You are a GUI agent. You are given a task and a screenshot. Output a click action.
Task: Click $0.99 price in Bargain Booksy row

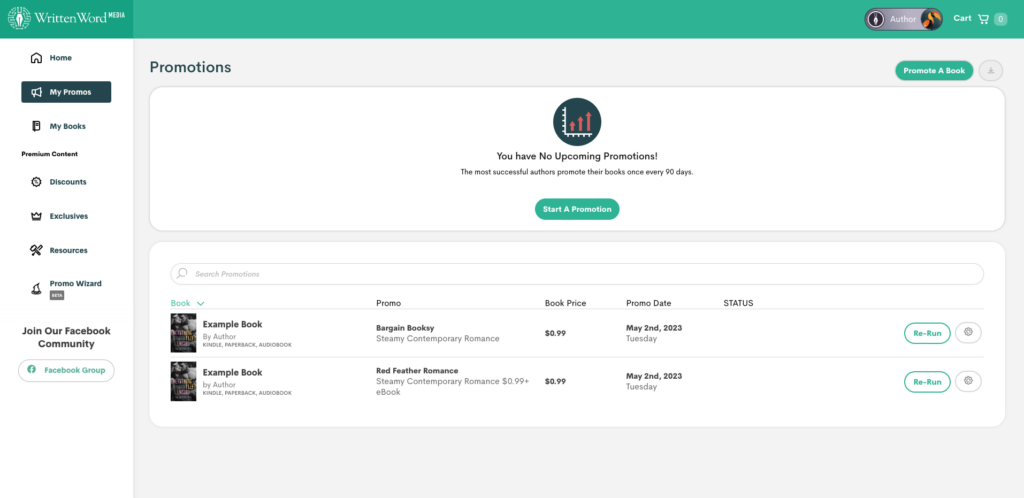click(x=555, y=333)
